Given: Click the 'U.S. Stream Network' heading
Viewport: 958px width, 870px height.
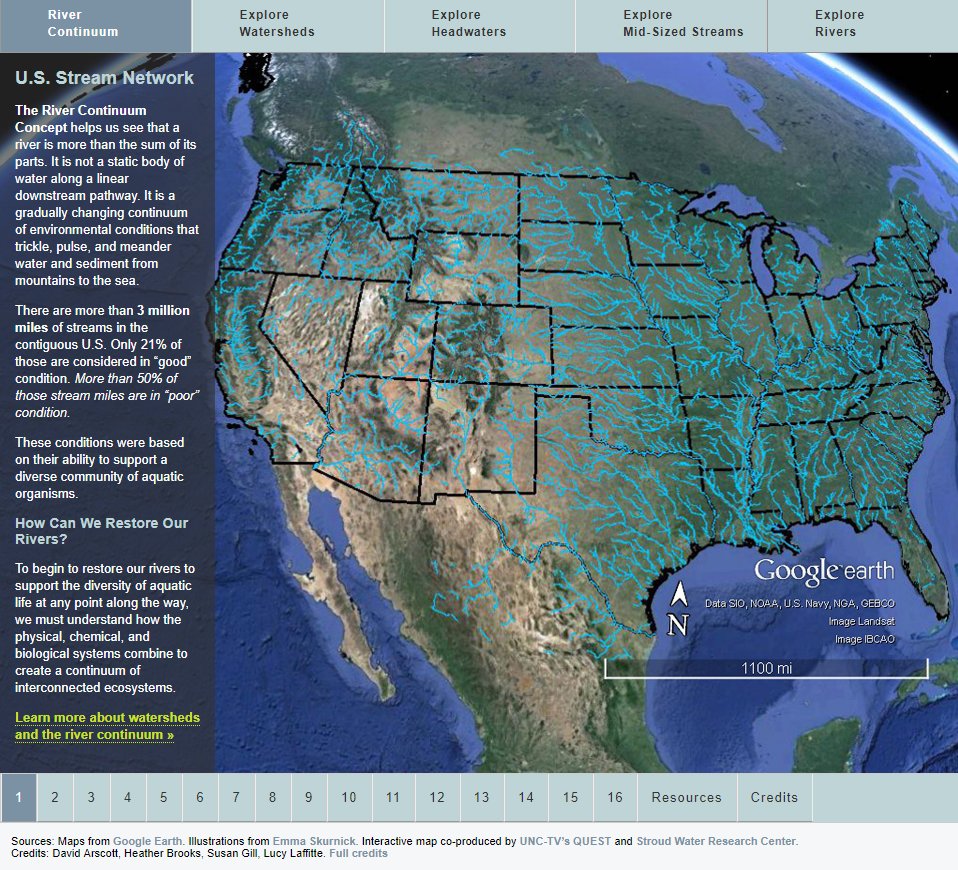Looking at the screenshot, I should [x=104, y=78].
